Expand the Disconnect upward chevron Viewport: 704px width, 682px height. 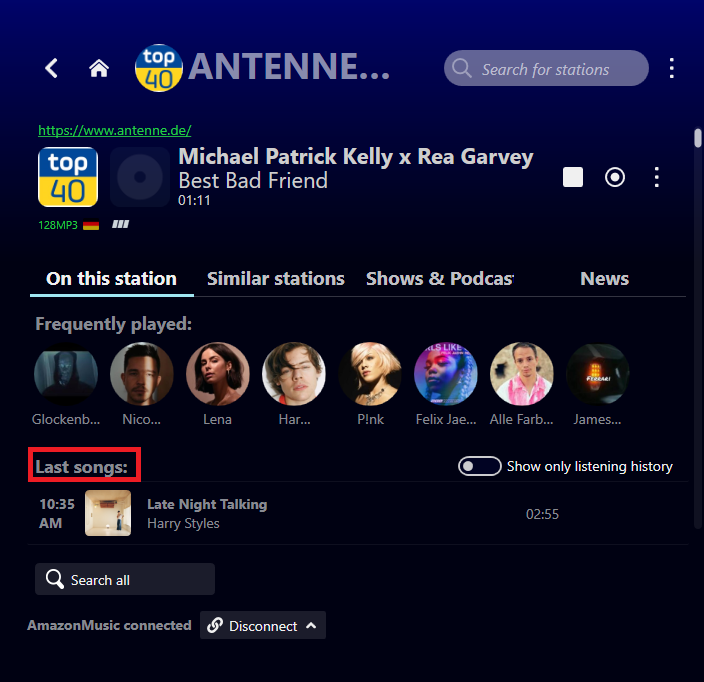[311, 625]
